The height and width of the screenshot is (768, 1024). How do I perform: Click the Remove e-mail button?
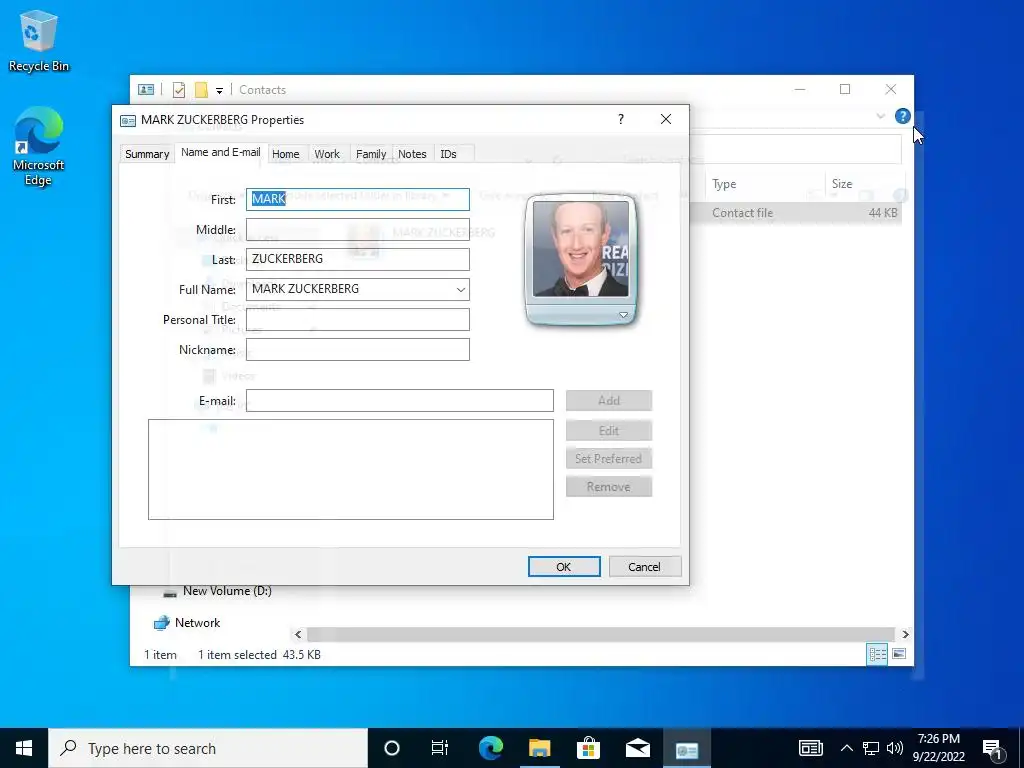tap(609, 487)
